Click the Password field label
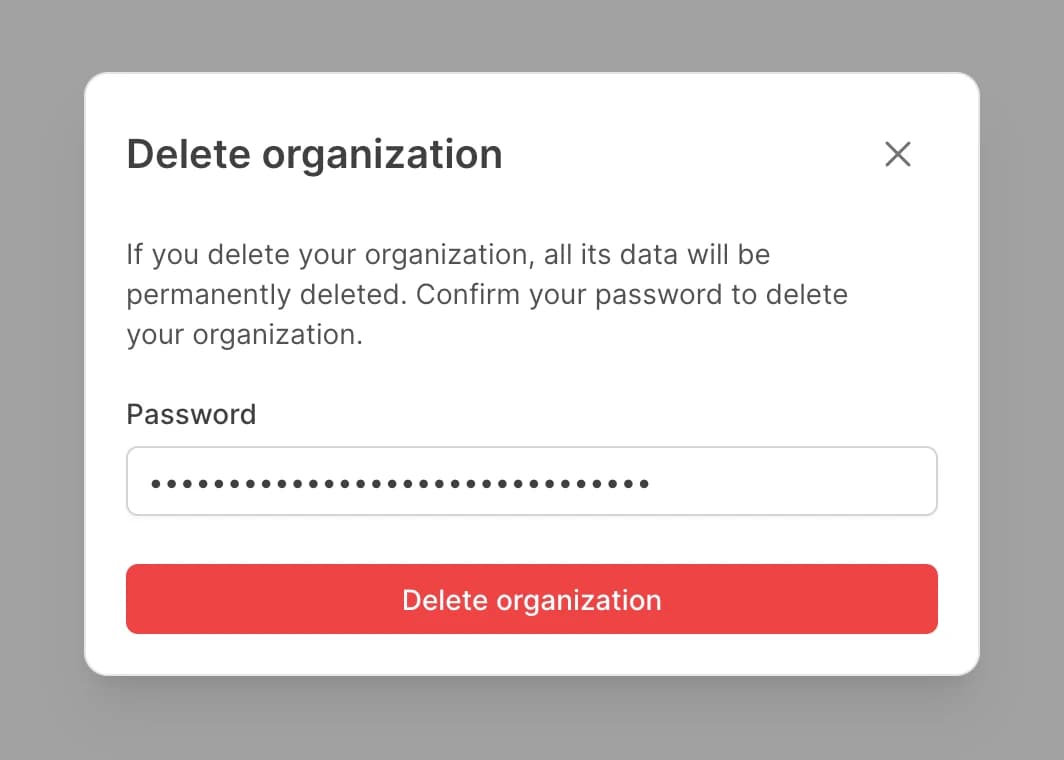This screenshot has width=1064, height=760. [x=191, y=414]
